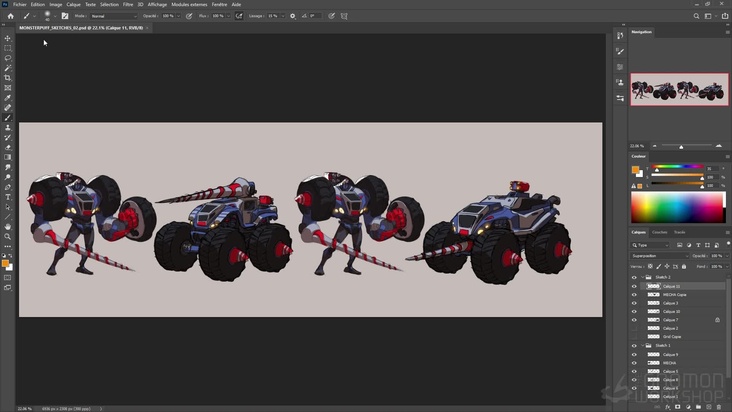Viewport: 732px width, 412px height.
Task: Switch to the Tracés tab
Action: (680, 232)
